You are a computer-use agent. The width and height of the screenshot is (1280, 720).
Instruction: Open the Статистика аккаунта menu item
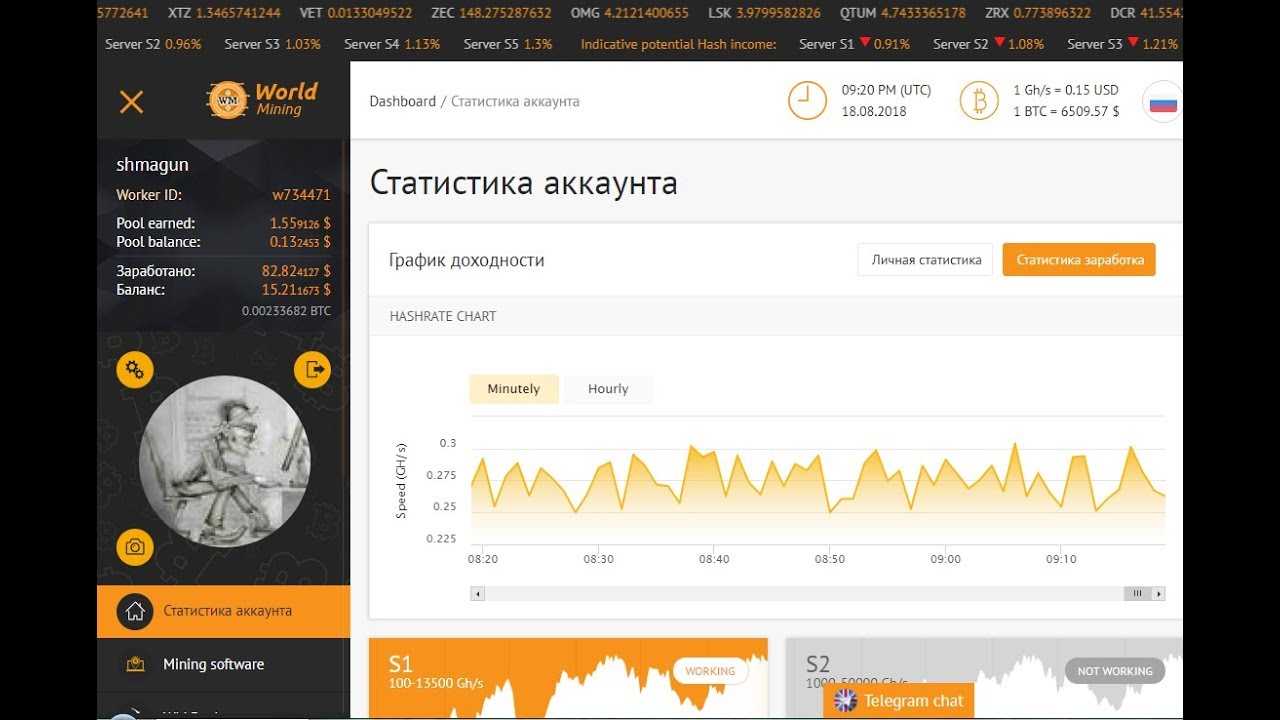pos(224,611)
